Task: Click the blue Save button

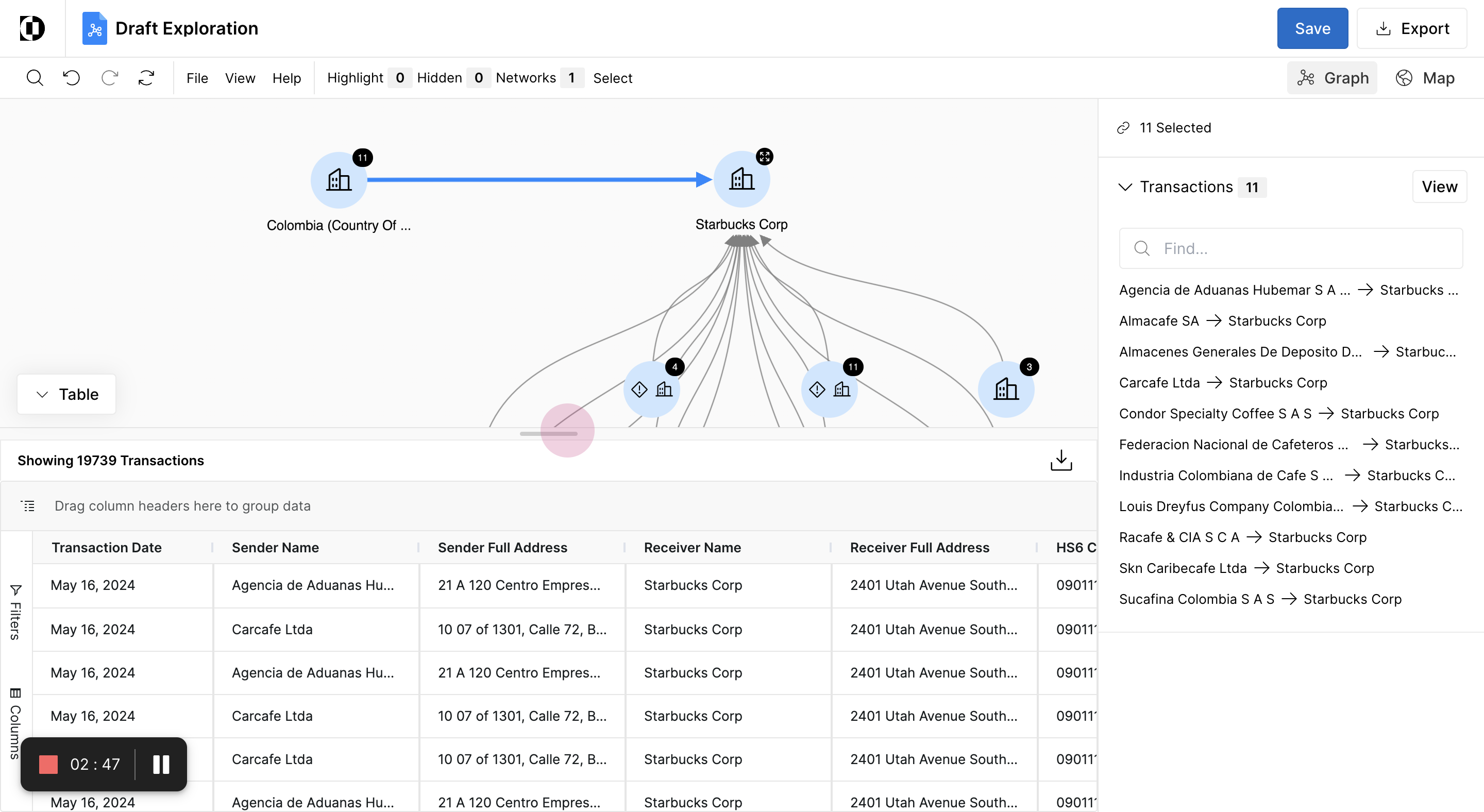Action: tap(1312, 28)
